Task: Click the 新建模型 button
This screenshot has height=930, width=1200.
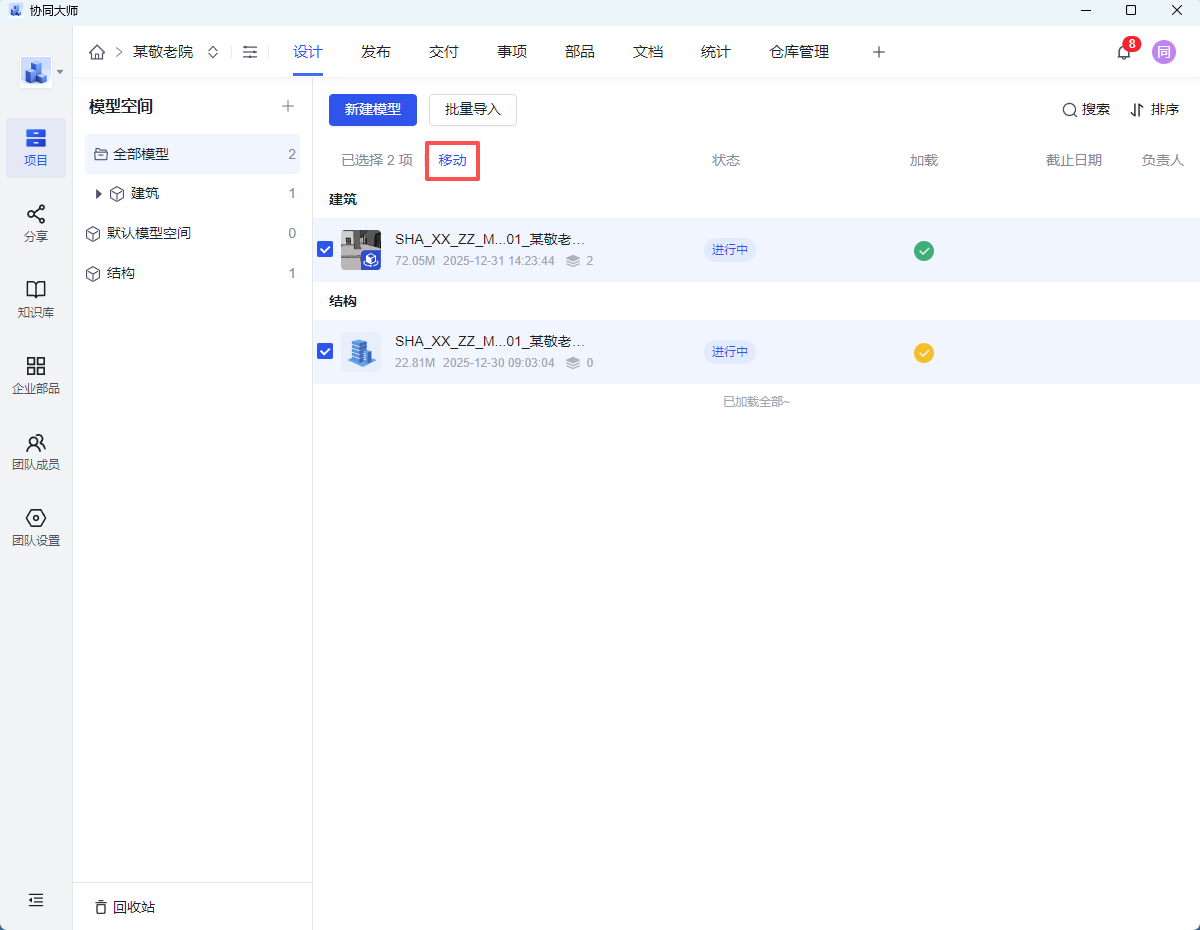Action: point(372,110)
